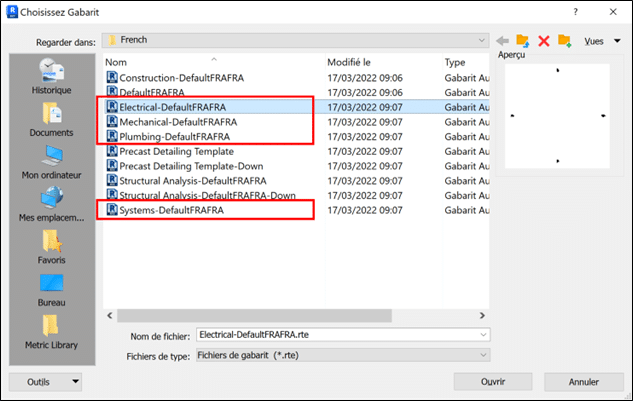The width and height of the screenshot is (633, 401).
Task: Open the Vues menu
Action: click(x=598, y=41)
